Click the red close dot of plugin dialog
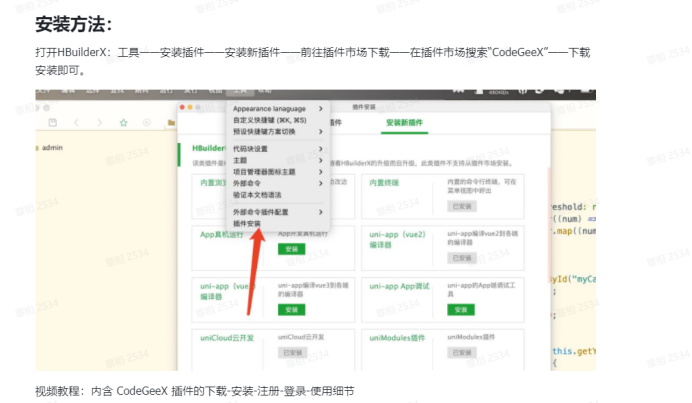 [182, 107]
